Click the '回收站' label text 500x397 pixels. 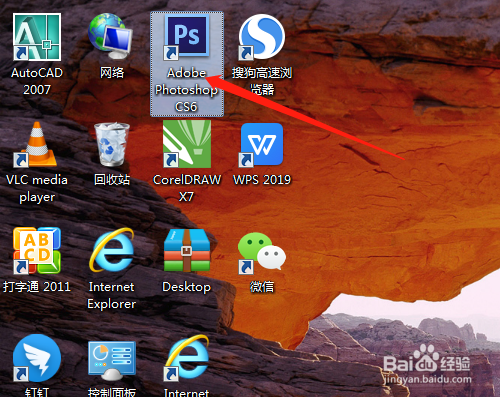[112, 180]
